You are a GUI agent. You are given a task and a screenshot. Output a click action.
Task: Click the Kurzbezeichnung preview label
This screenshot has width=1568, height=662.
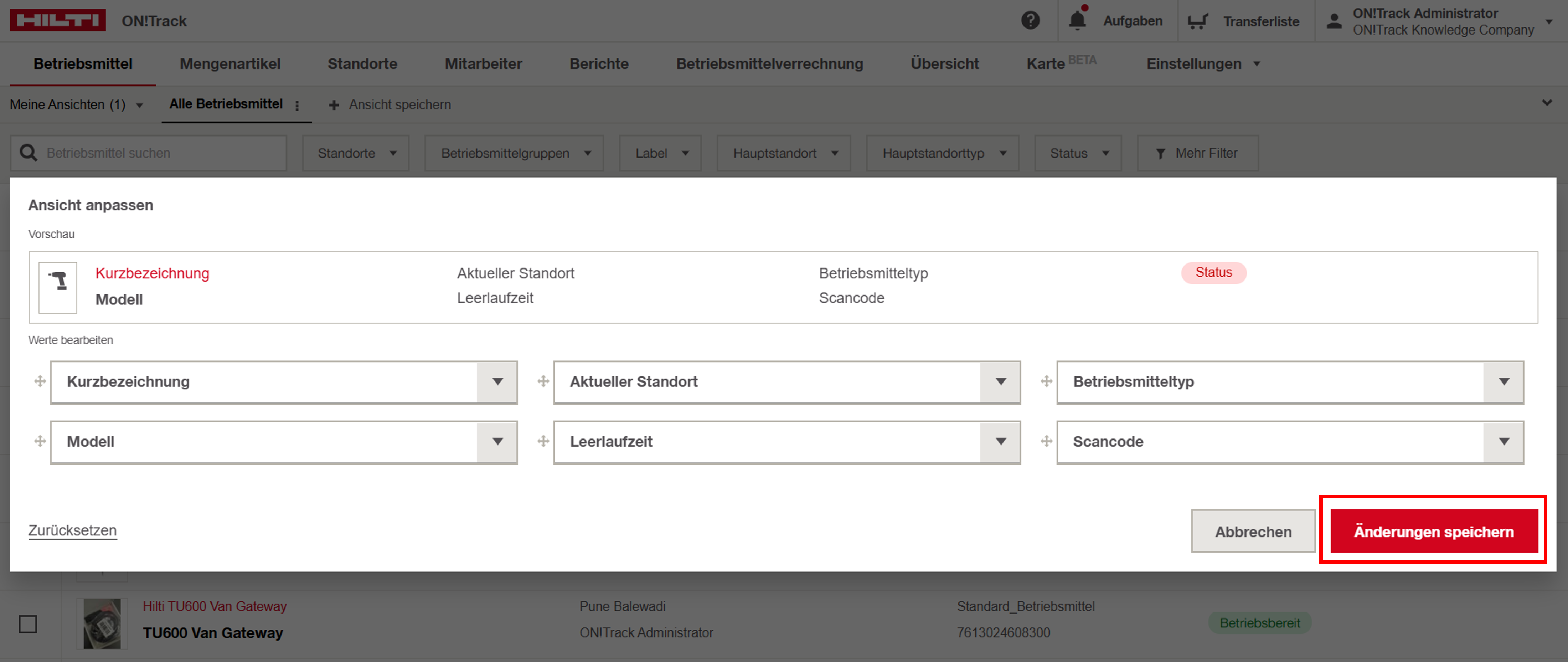(x=152, y=273)
